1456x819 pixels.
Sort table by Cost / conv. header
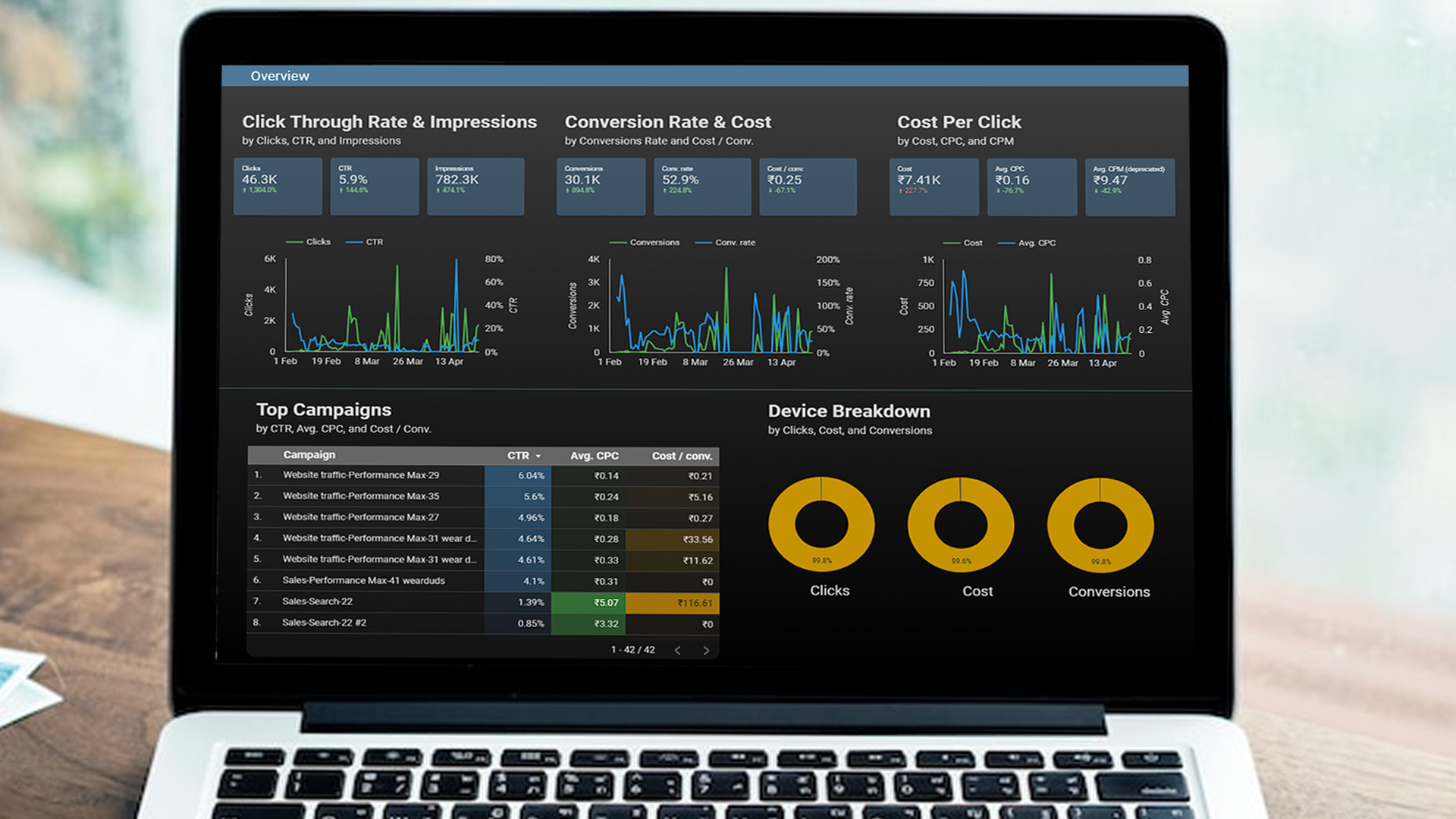coord(682,456)
